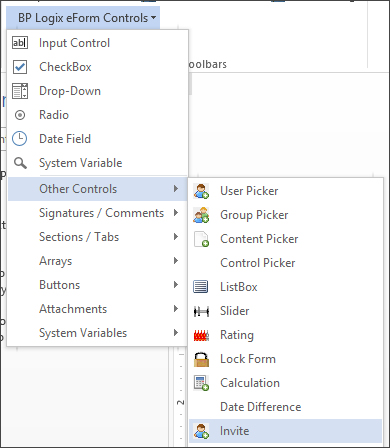This screenshot has height=448, width=390.
Task: Click the Date Field clock icon
Action: [20, 139]
